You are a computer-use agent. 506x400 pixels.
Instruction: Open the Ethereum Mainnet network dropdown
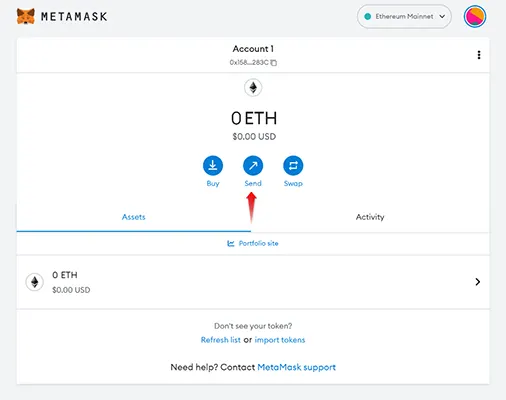click(x=404, y=16)
